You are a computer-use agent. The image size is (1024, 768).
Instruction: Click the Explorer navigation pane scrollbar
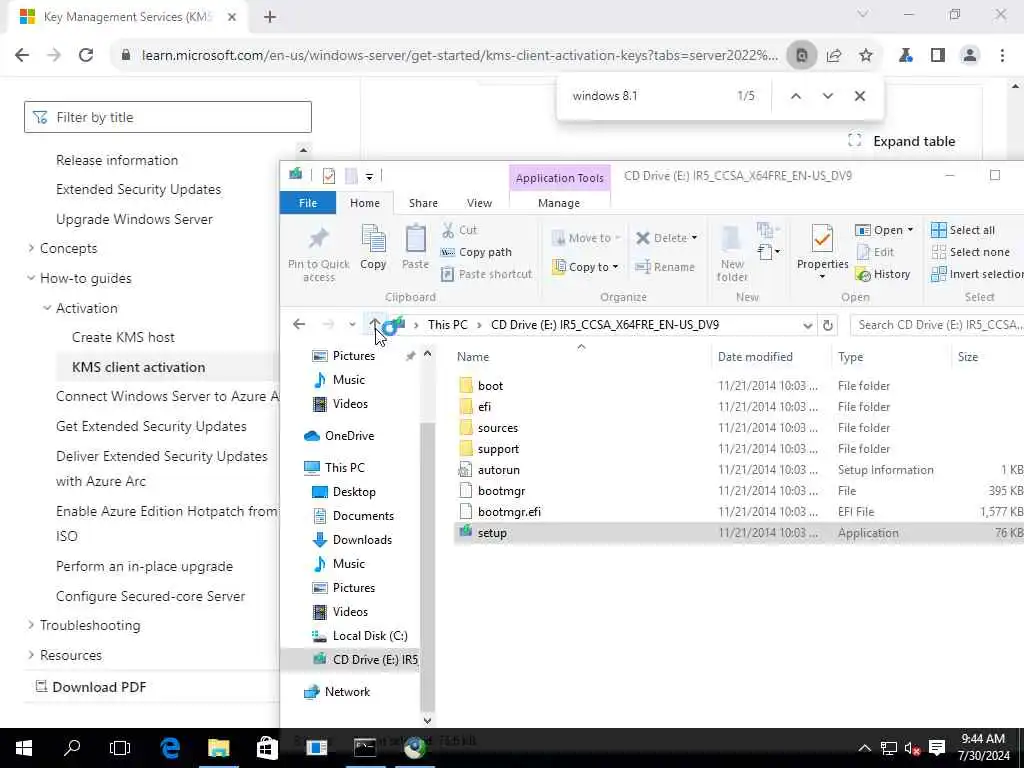pyautogui.click(x=427, y=566)
